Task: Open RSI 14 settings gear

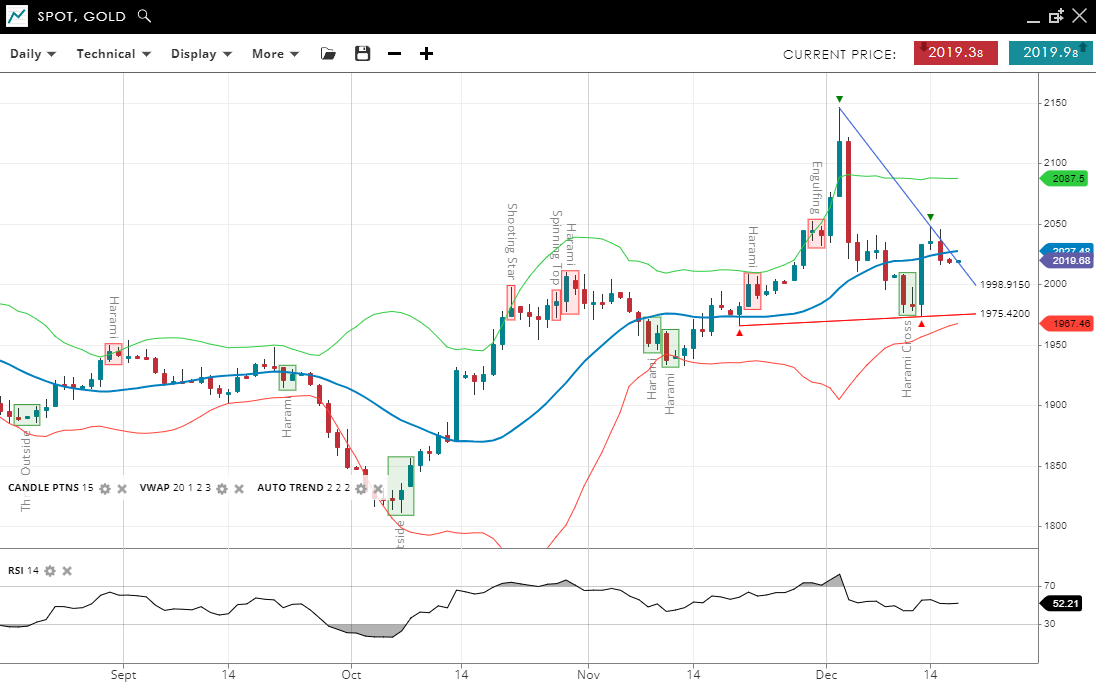Action: [x=50, y=571]
